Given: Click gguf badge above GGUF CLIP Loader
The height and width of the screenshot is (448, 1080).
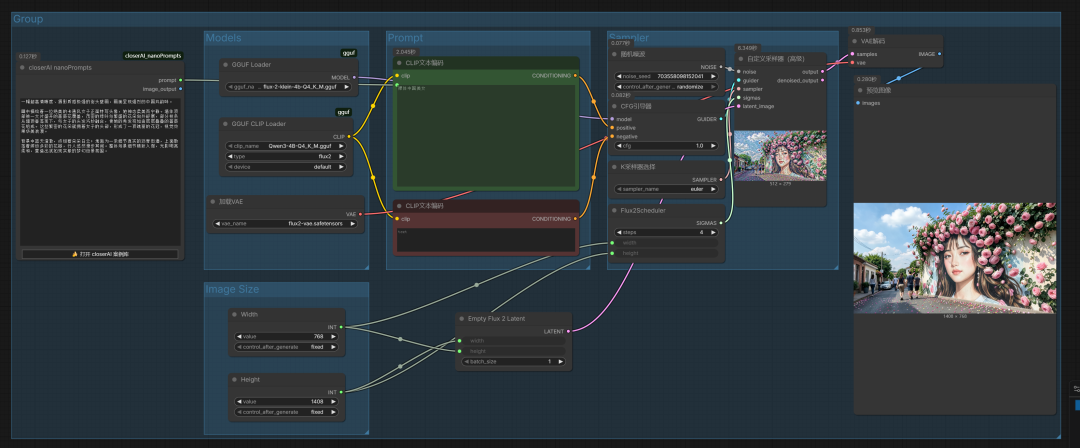Looking at the screenshot, I should [344, 112].
